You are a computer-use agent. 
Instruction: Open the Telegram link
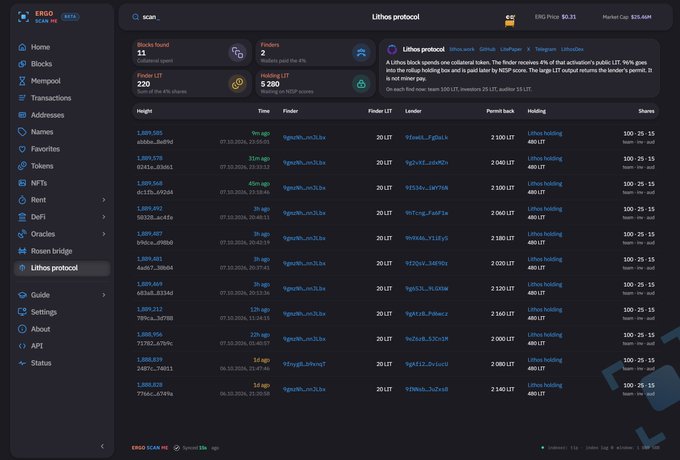click(x=545, y=49)
